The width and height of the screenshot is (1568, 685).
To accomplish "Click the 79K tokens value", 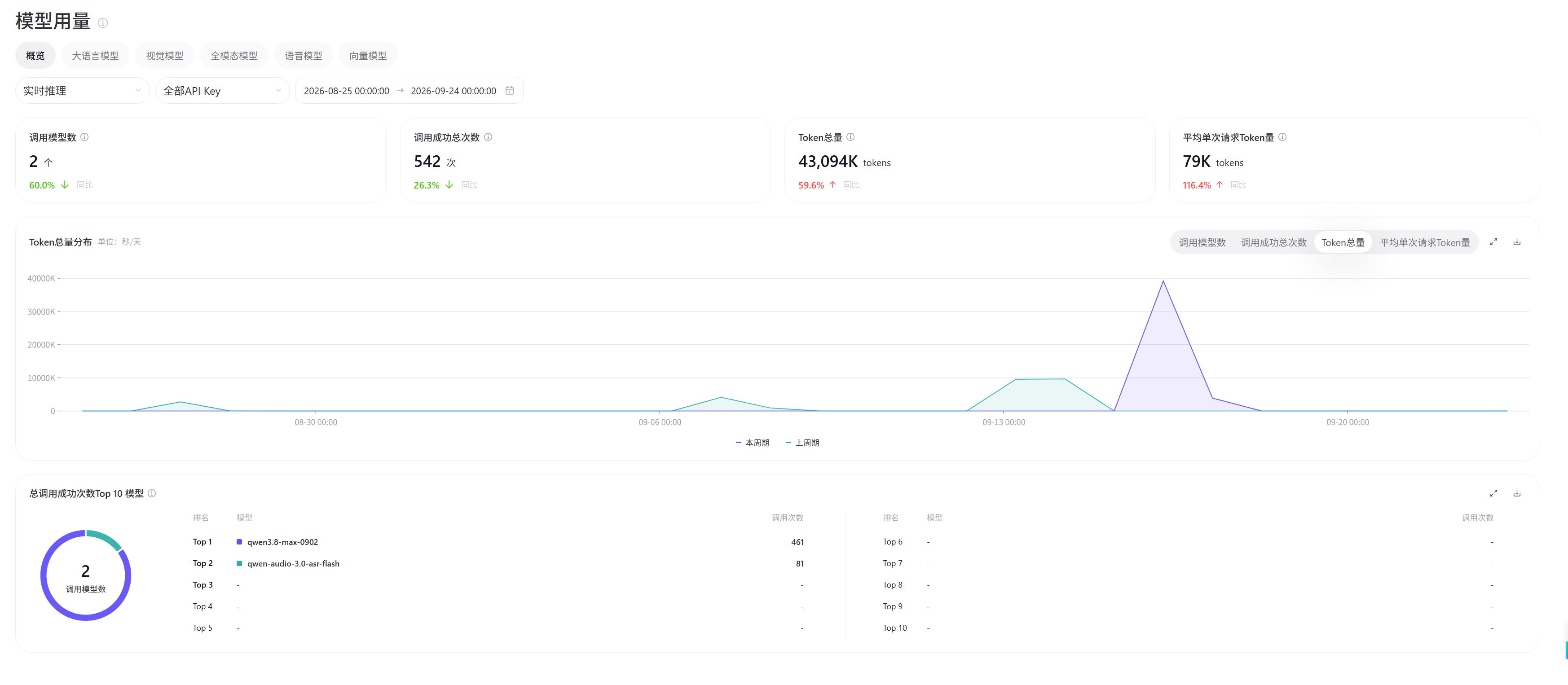I will (1212, 161).
